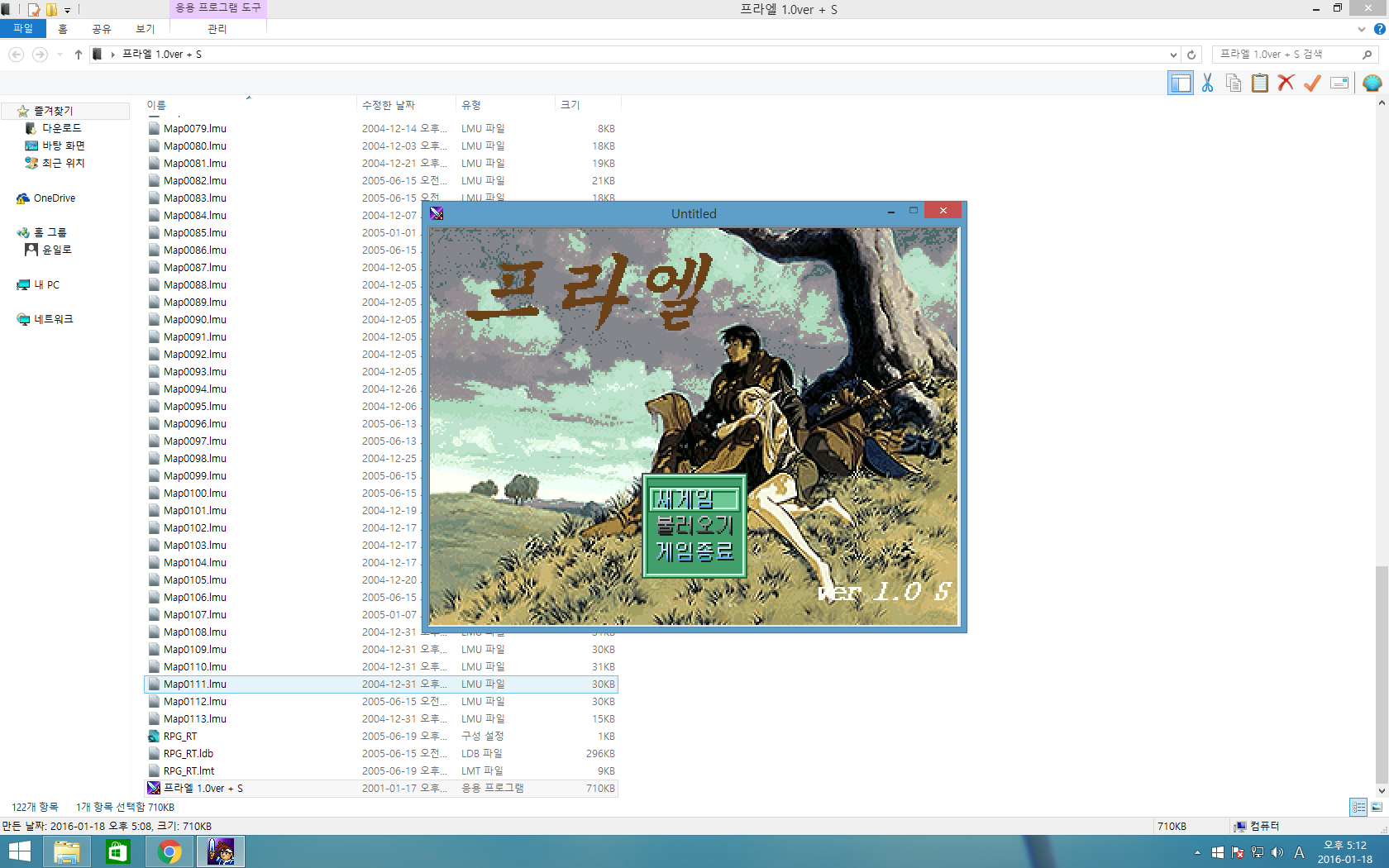Select file Map0079.lmu

[x=381, y=128]
